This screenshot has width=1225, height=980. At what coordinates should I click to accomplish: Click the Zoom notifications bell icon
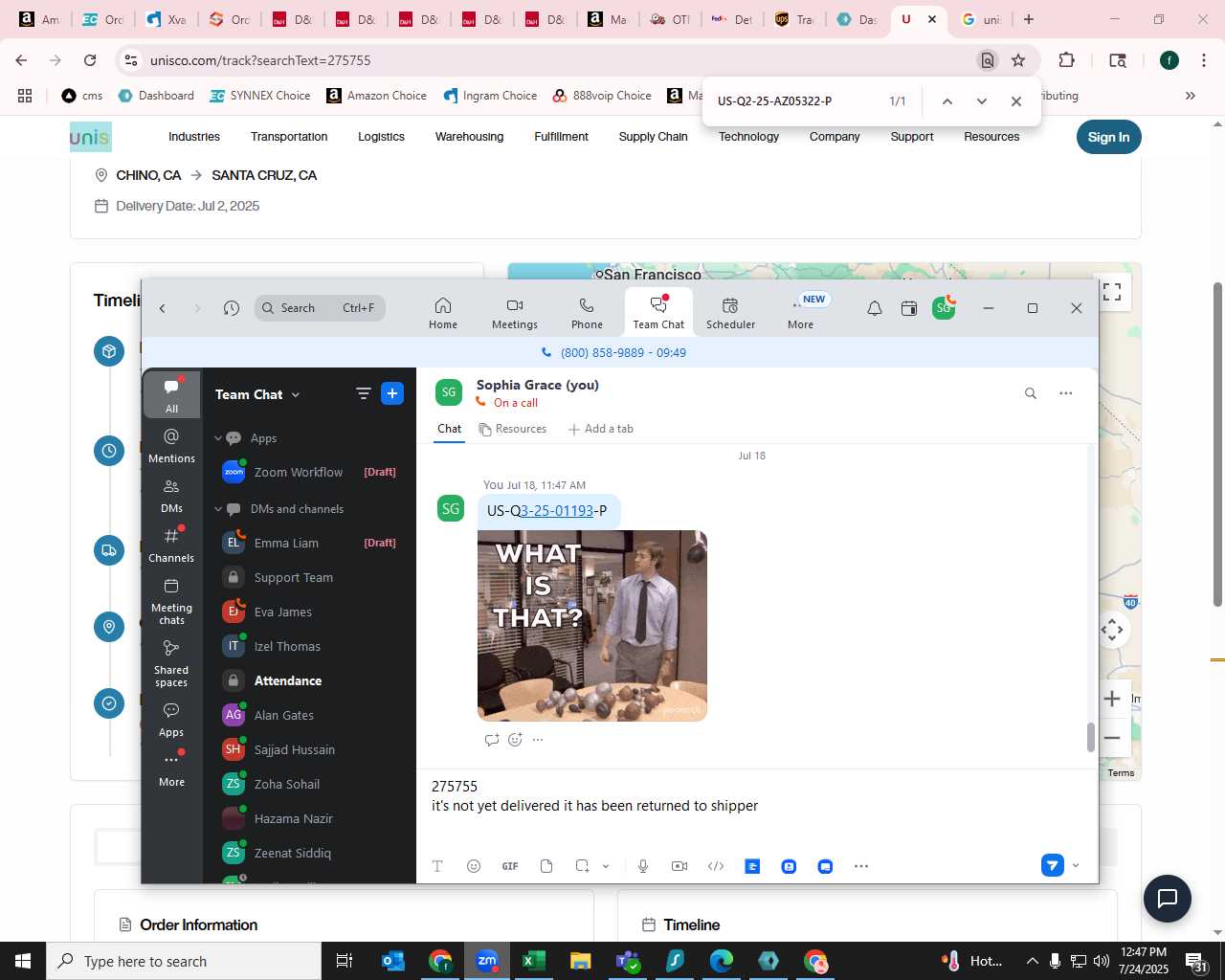click(875, 308)
